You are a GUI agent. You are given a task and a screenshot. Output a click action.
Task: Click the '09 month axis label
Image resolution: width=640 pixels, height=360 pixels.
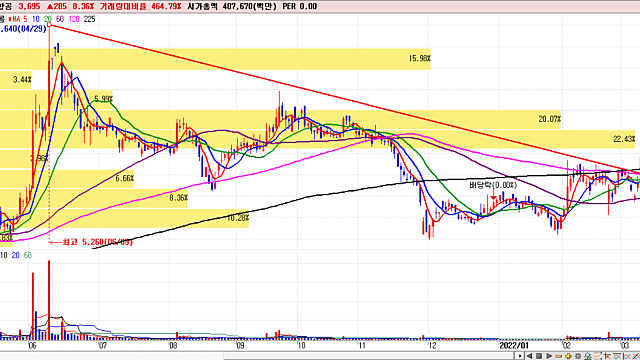point(240,346)
